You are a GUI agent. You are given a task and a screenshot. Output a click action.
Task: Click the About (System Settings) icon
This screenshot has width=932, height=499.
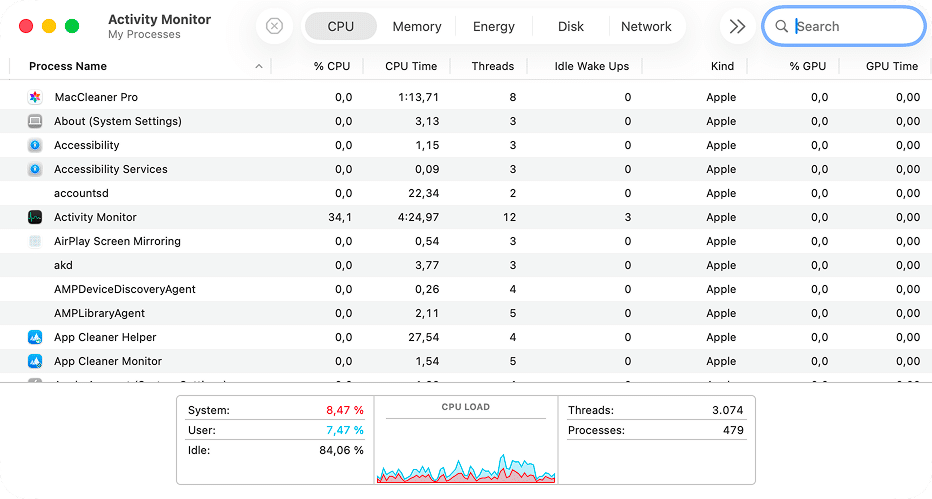coord(35,121)
